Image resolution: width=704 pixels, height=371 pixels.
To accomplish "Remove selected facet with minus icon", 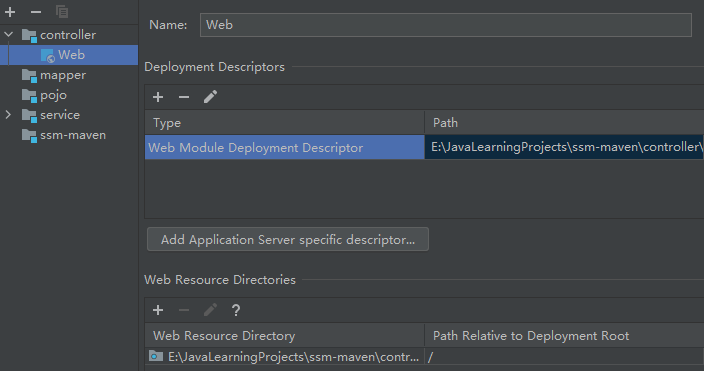I will pyautogui.click(x=36, y=12).
